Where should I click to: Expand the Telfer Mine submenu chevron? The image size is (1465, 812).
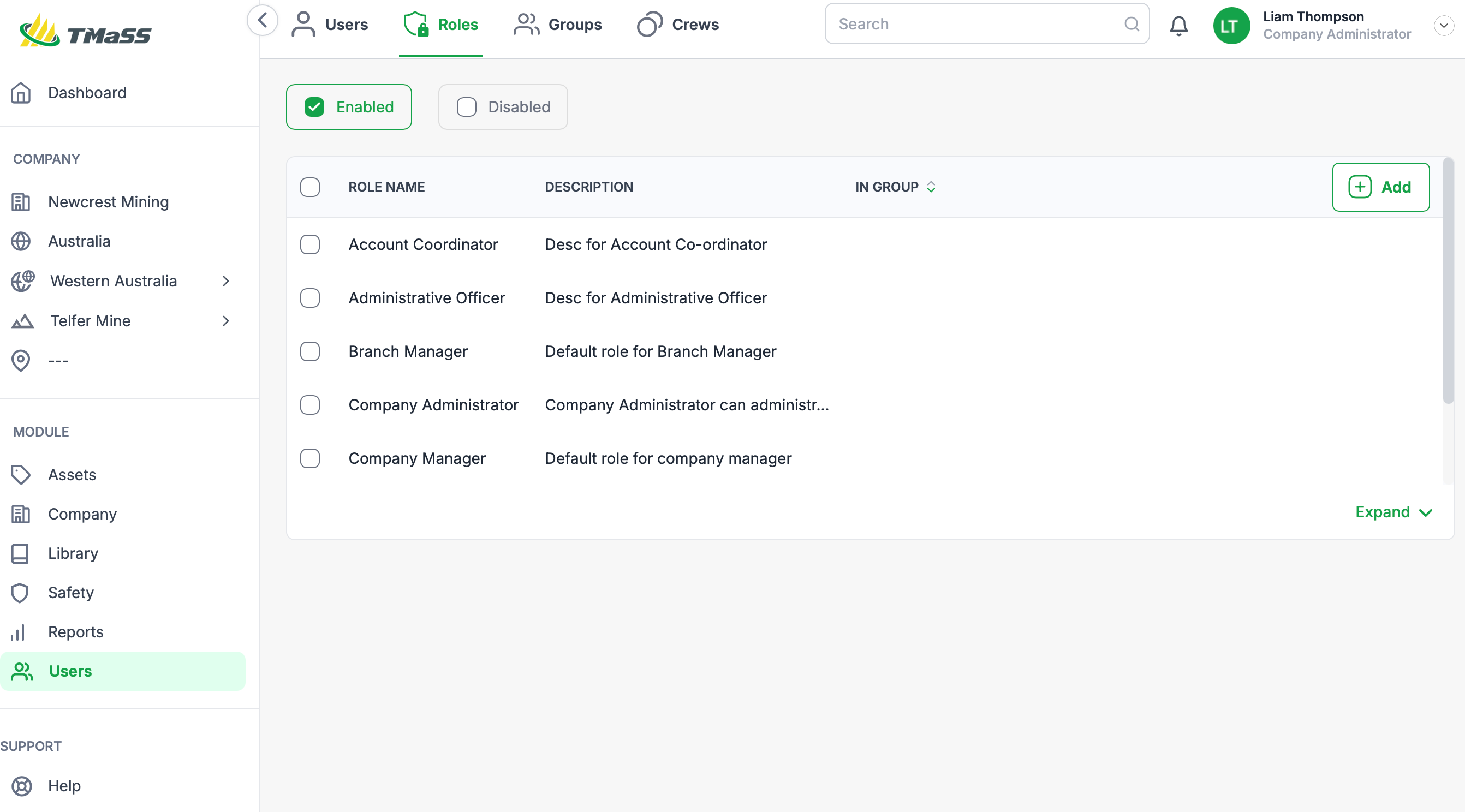coord(226,321)
